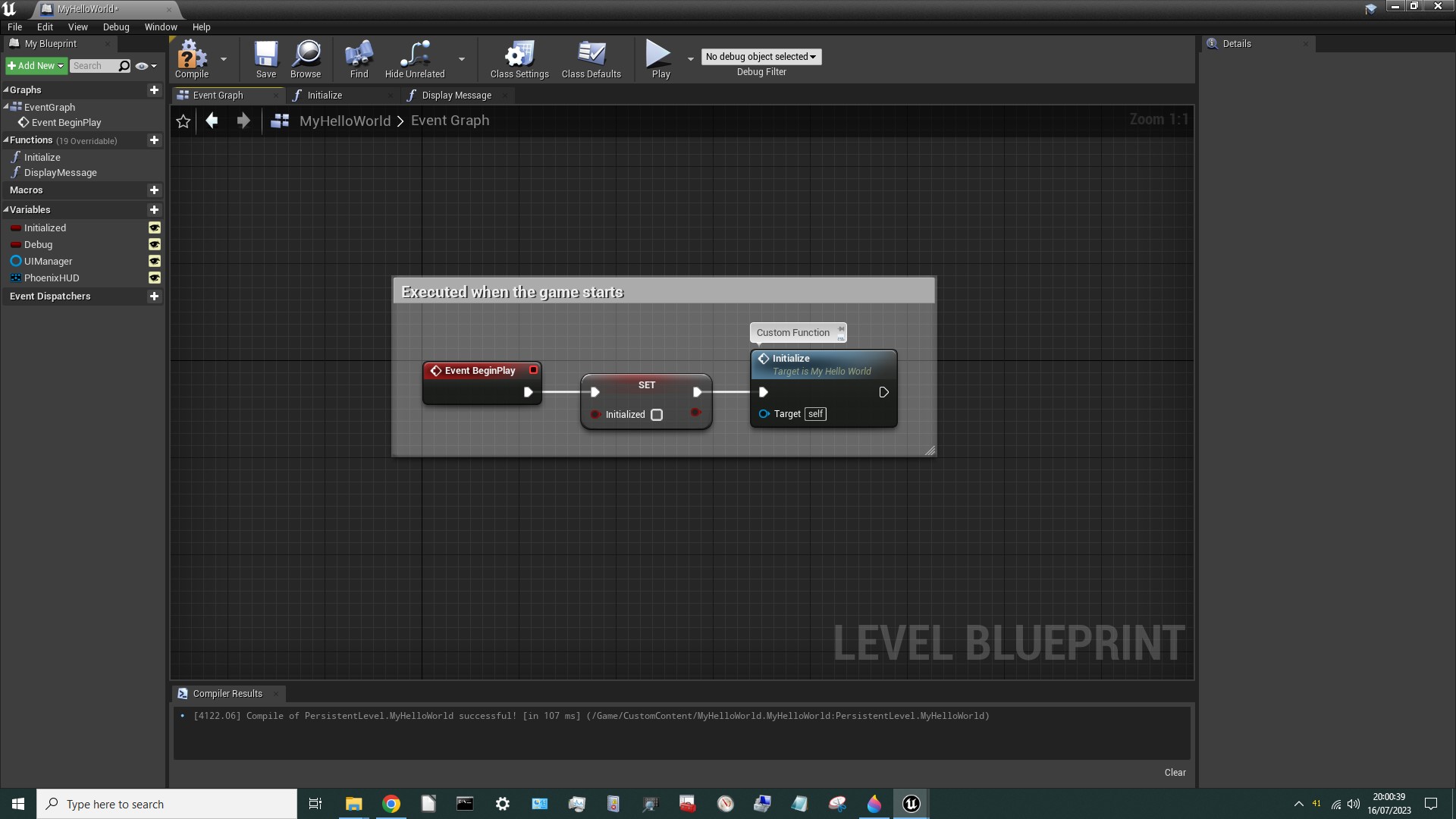Open debug object selector dropdown
The height and width of the screenshot is (819, 1456).
pos(761,57)
